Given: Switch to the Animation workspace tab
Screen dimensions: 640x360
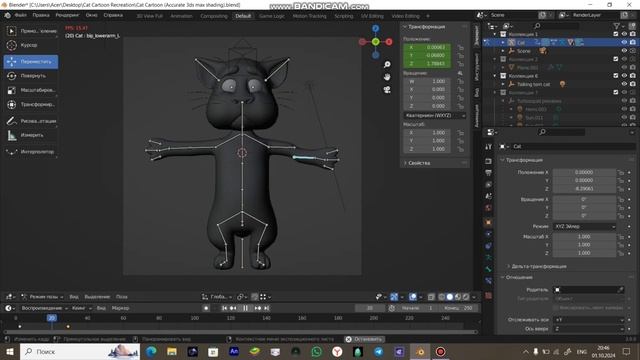Looking at the screenshot, I should tap(181, 16).
